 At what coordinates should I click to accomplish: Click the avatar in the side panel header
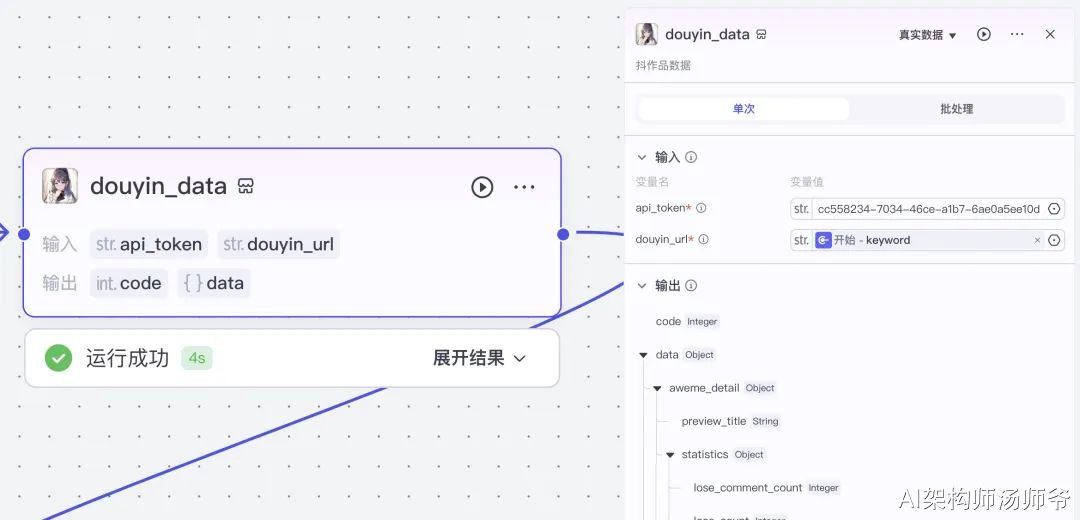pyautogui.click(x=646, y=34)
